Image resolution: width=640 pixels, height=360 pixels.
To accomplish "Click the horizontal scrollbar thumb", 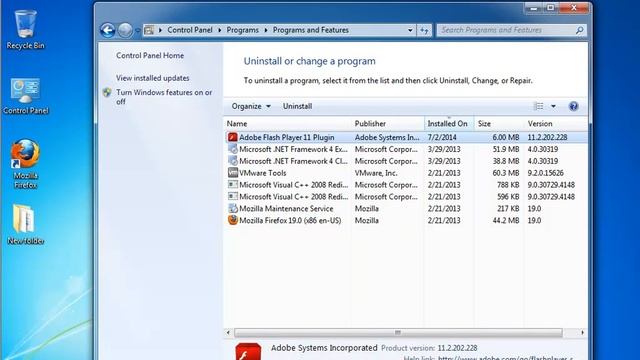I will (x=398, y=333).
